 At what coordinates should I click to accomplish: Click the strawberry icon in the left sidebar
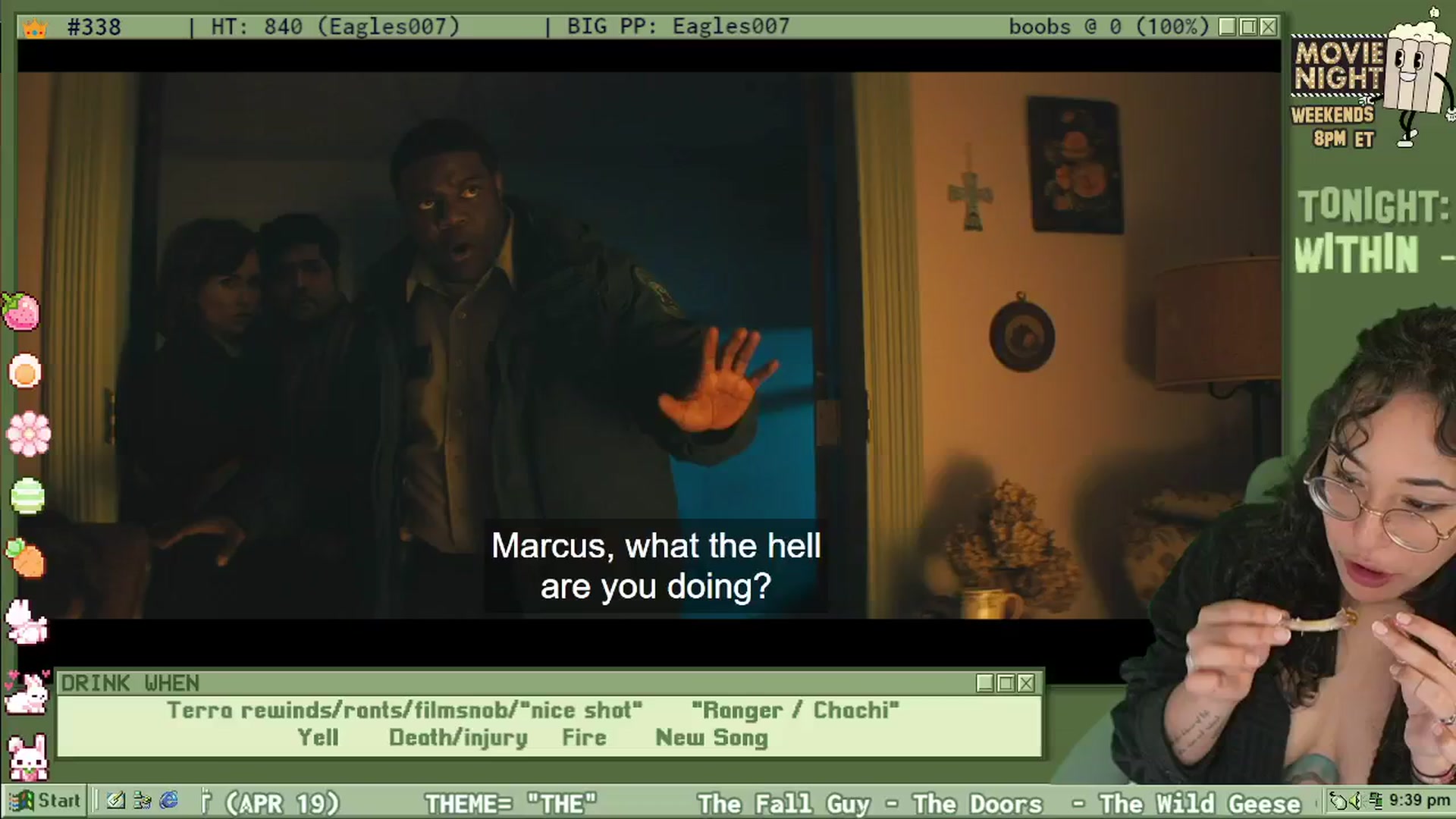tap(21, 312)
